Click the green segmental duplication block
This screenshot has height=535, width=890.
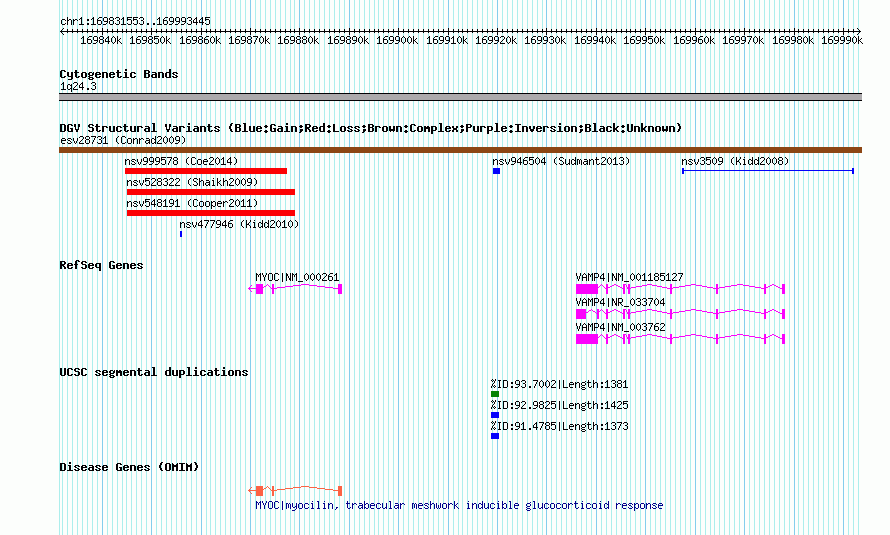click(495, 394)
